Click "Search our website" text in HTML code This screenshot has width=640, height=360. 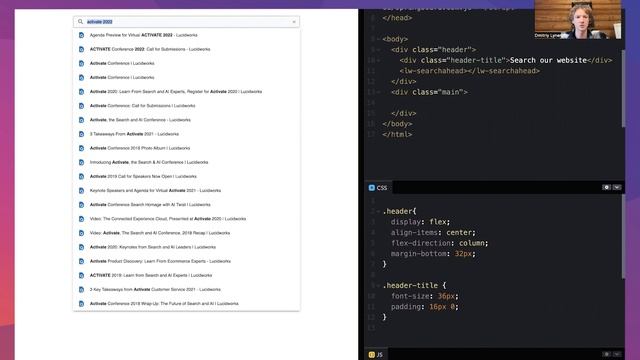point(548,60)
